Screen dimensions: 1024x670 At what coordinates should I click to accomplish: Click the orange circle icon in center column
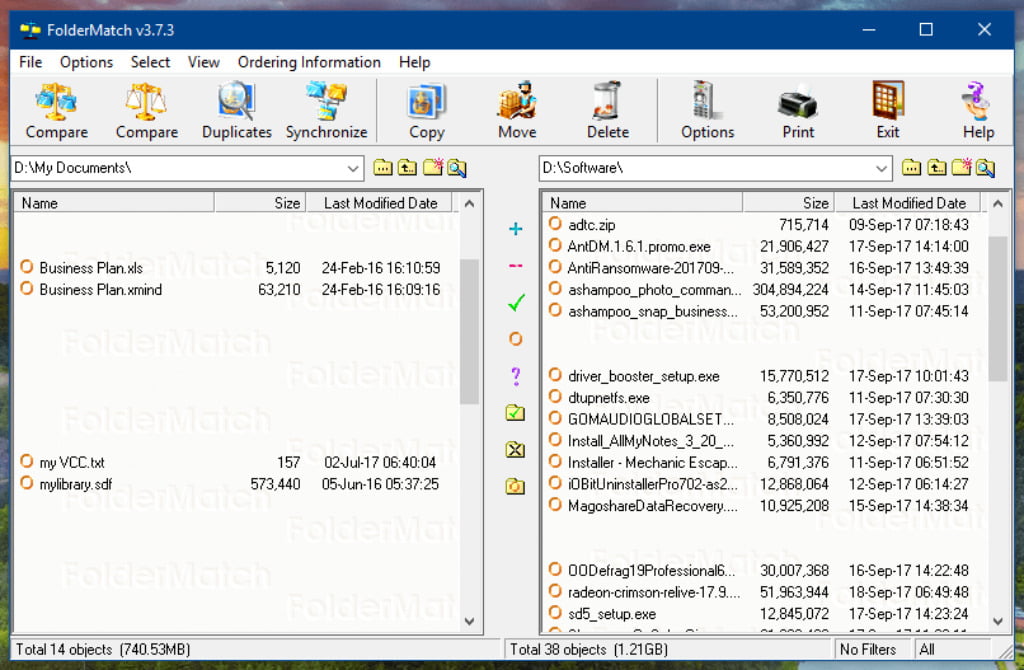point(515,339)
